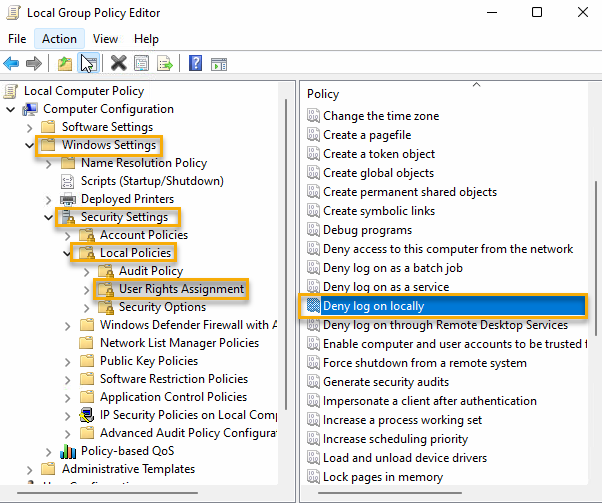Click the Back arrow toolbar icon
Screen dimensions: 602x503
[x=11, y=63]
